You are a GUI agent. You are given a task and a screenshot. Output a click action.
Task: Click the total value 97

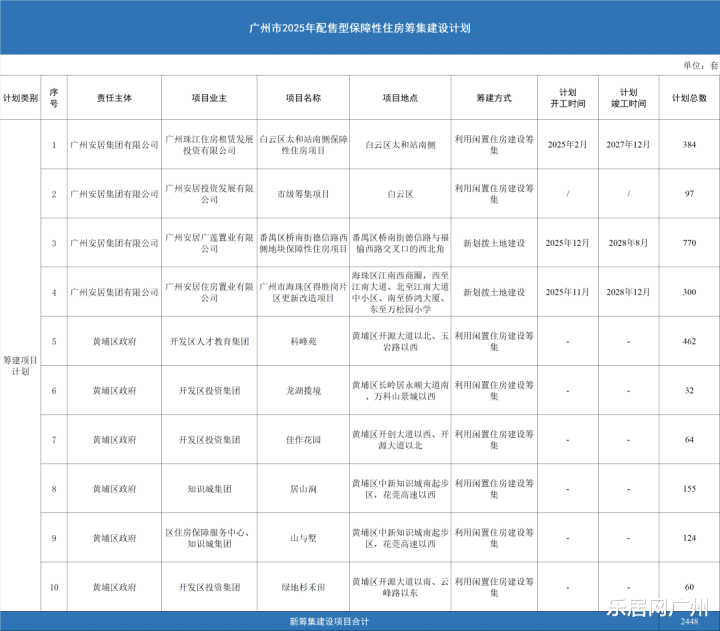[x=689, y=194]
